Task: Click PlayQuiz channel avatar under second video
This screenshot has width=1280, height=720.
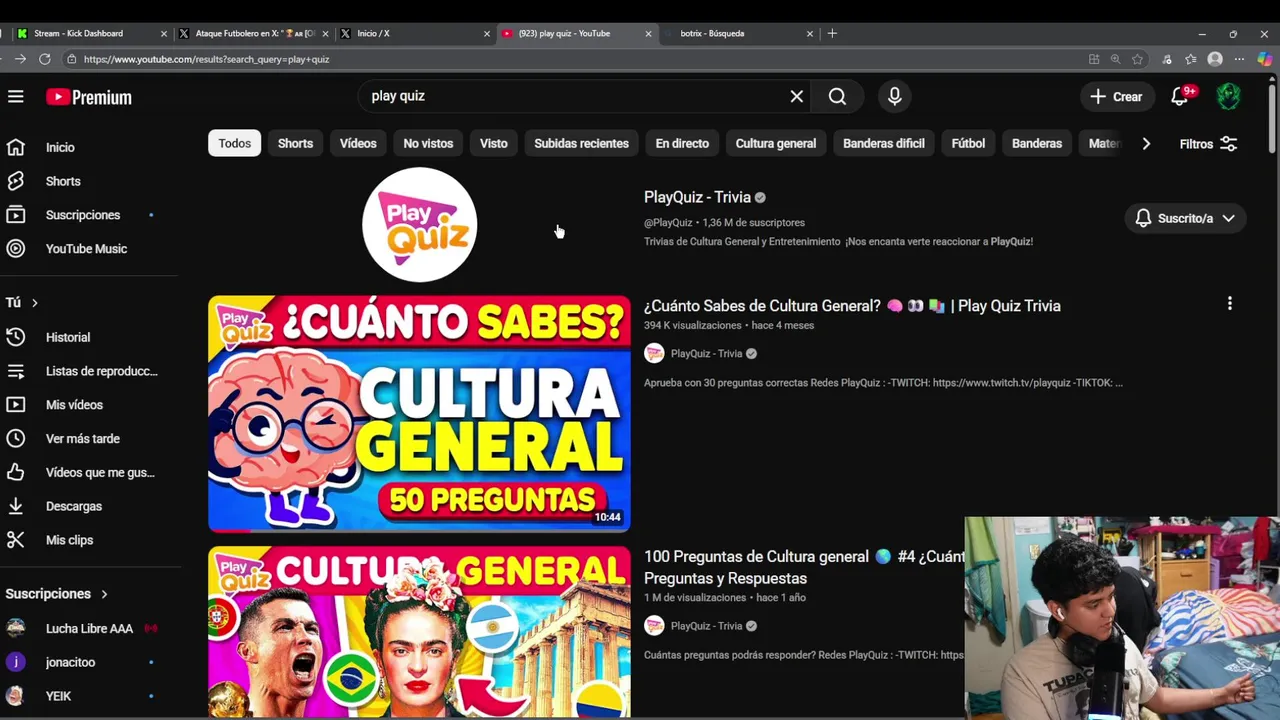Action: [x=654, y=626]
